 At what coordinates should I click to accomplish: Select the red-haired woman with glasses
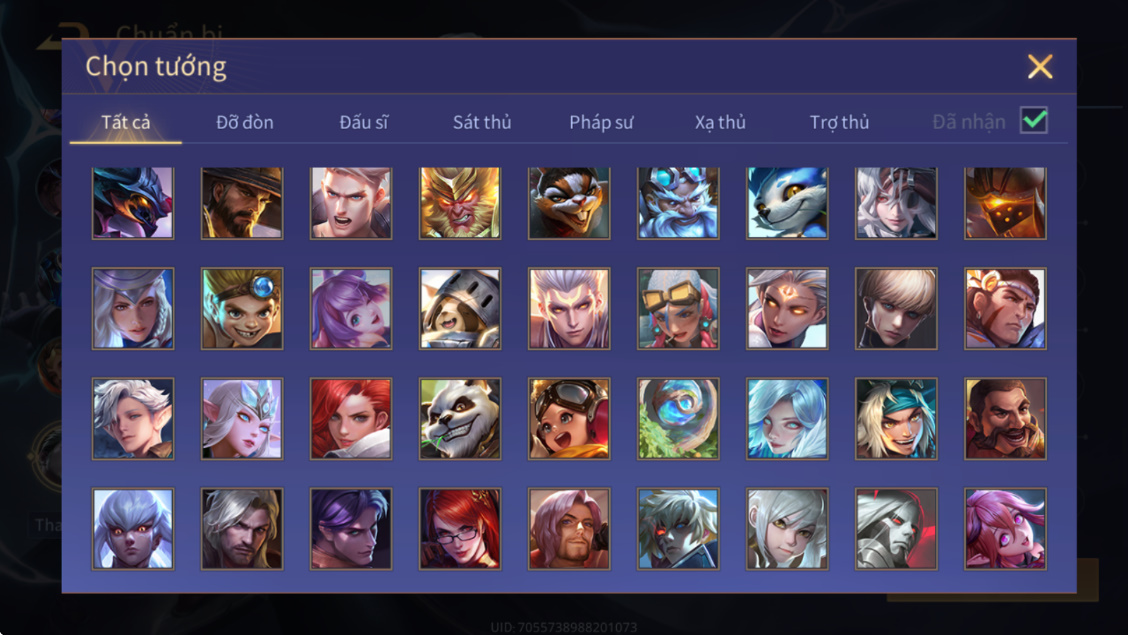click(x=460, y=529)
